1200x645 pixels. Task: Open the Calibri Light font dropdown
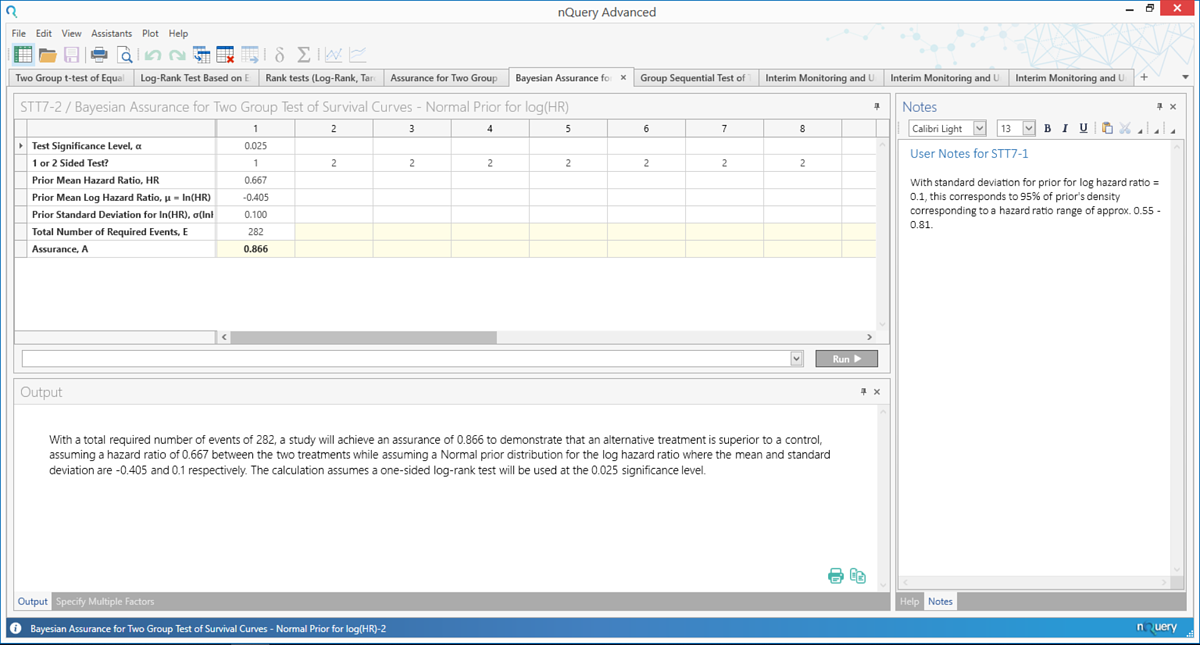tap(979, 128)
